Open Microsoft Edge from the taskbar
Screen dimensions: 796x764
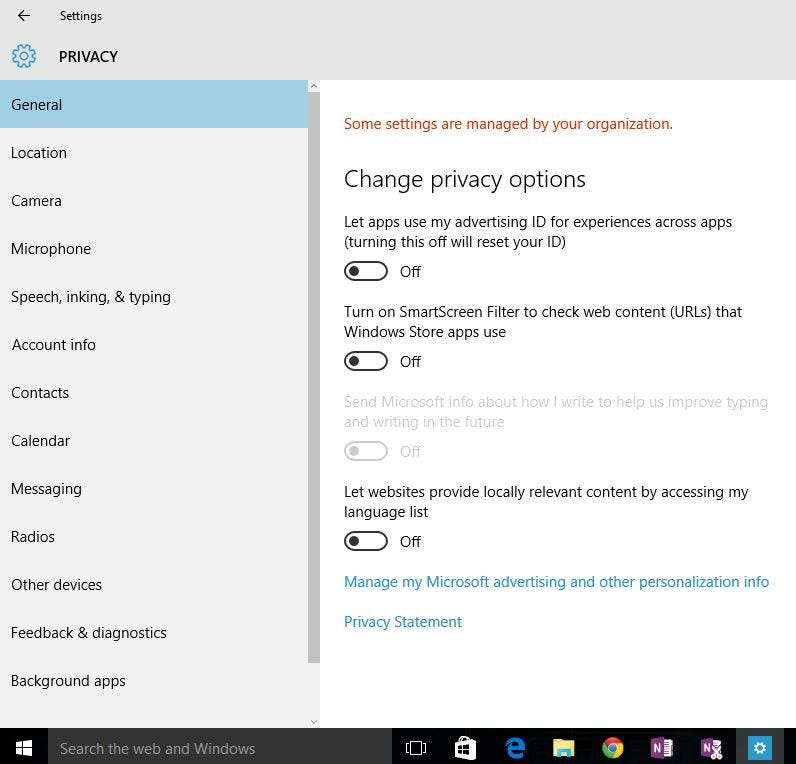click(x=514, y=748)
